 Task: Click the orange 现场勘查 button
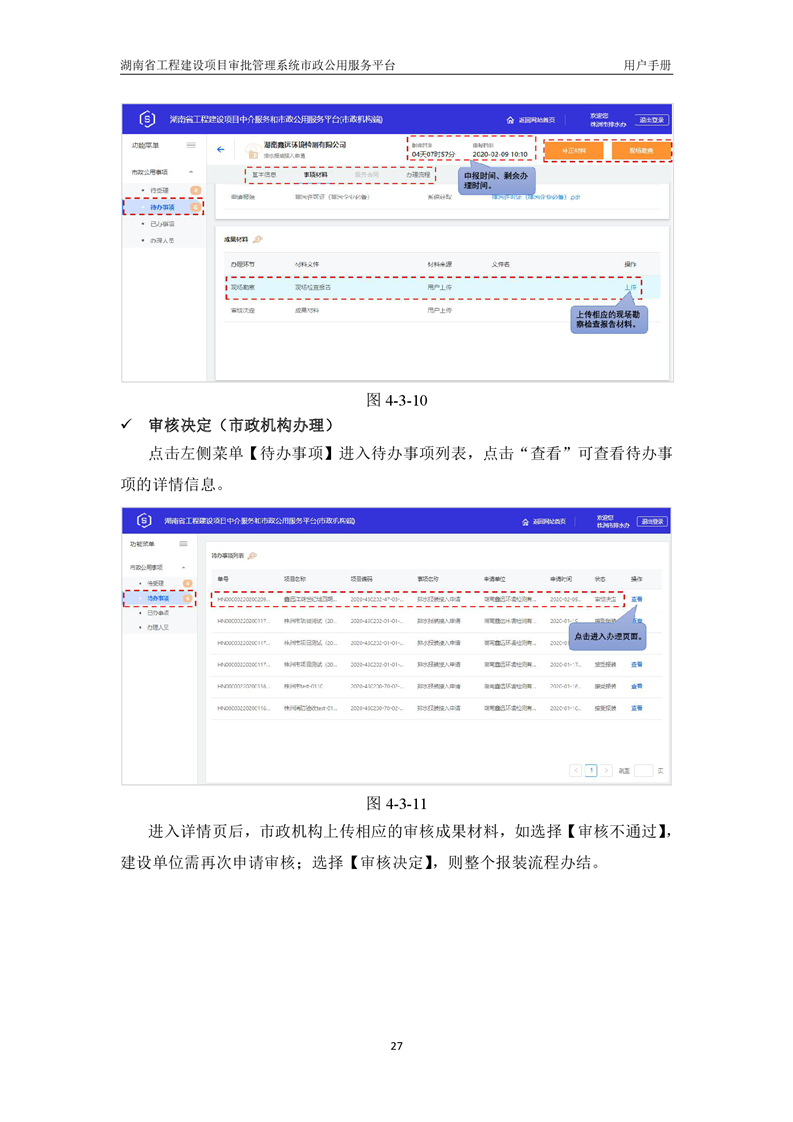(641, 151)
